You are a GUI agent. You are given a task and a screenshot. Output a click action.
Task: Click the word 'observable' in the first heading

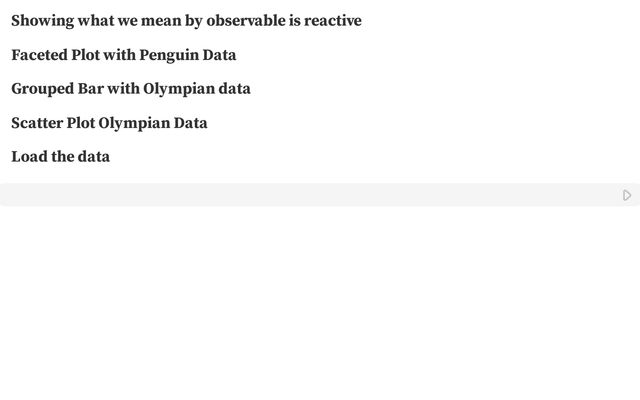245,21
